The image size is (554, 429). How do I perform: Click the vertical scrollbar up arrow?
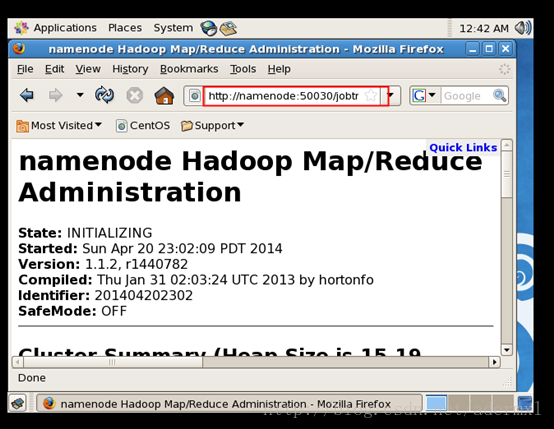pos(507,145)
